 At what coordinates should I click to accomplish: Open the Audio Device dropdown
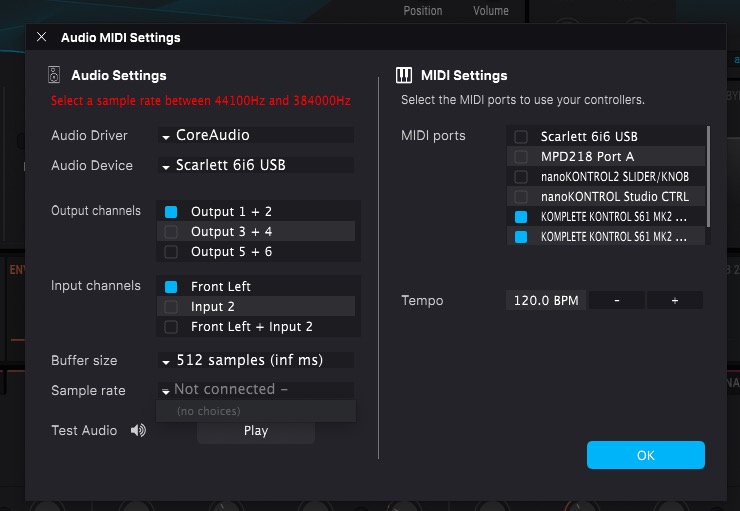pyautogui.click(x=254, y=166)
